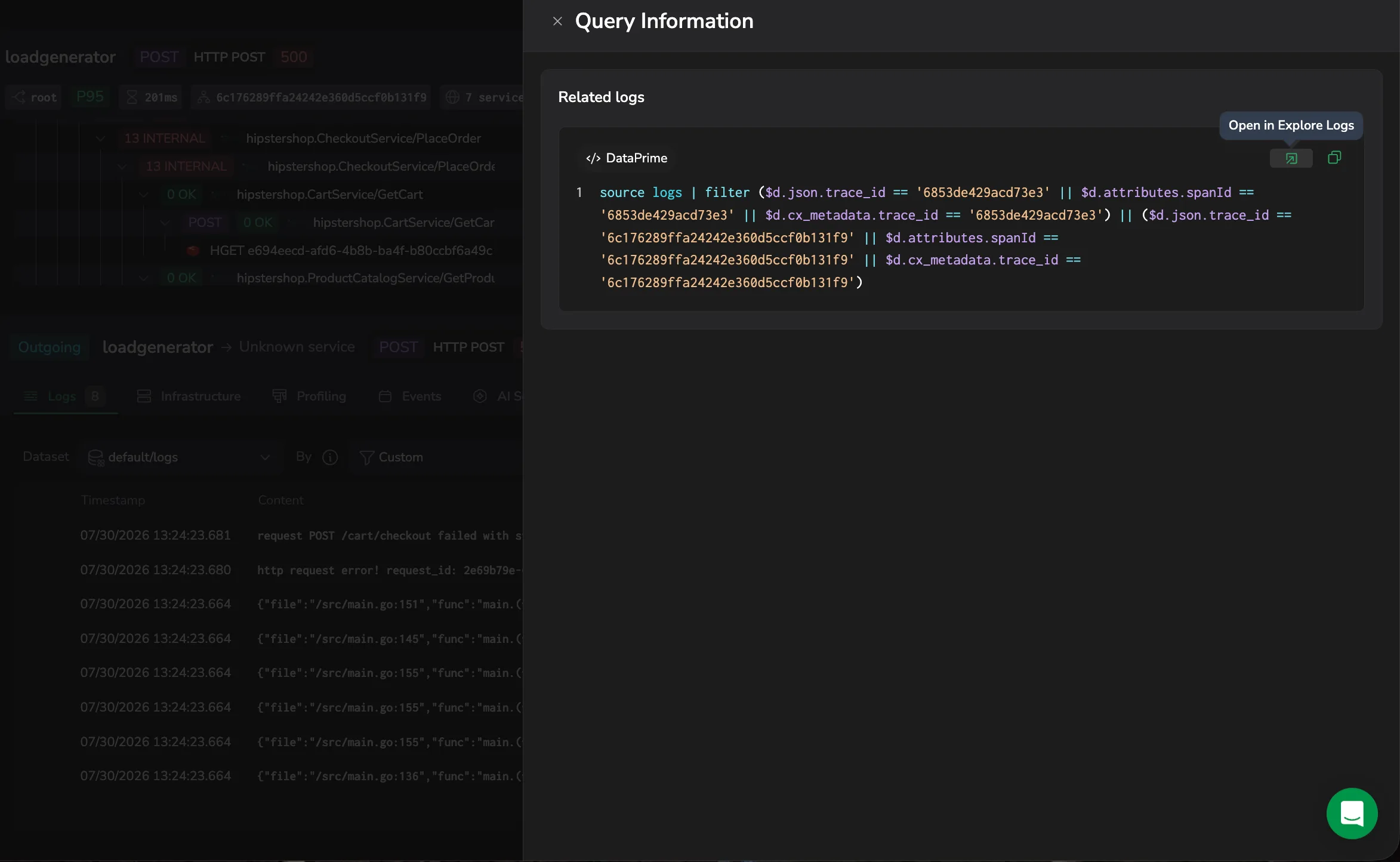Select the HGET redis span row
This screenshot has width=1400, height=862.
(x=340, y=251)
